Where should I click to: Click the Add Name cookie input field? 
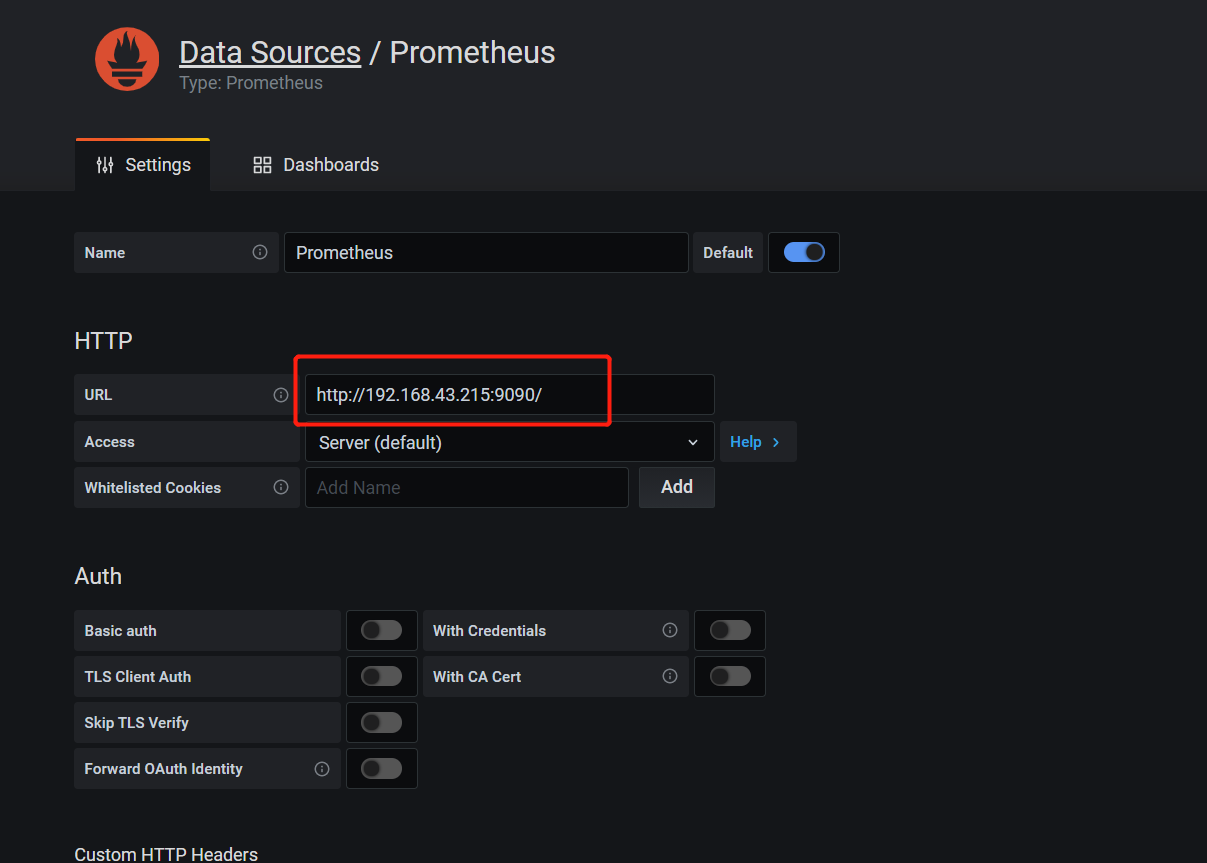(x=467, y=487)
